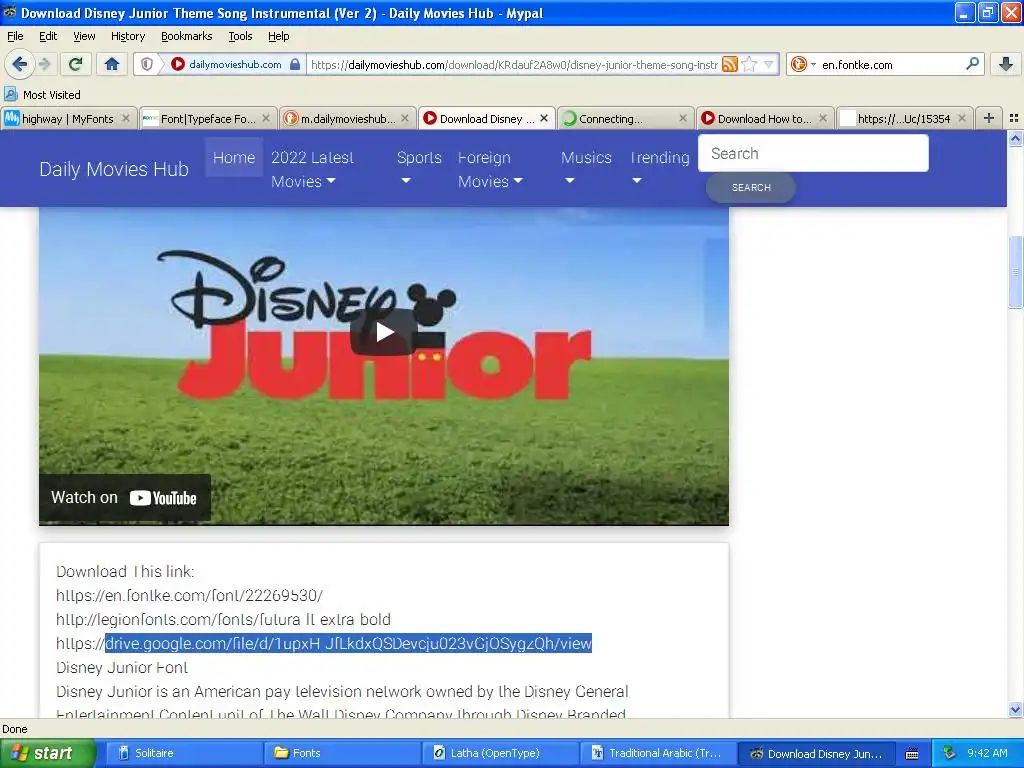Click the magnifier icon in search box
This screenshot has height=768, width=1024.
972,64
